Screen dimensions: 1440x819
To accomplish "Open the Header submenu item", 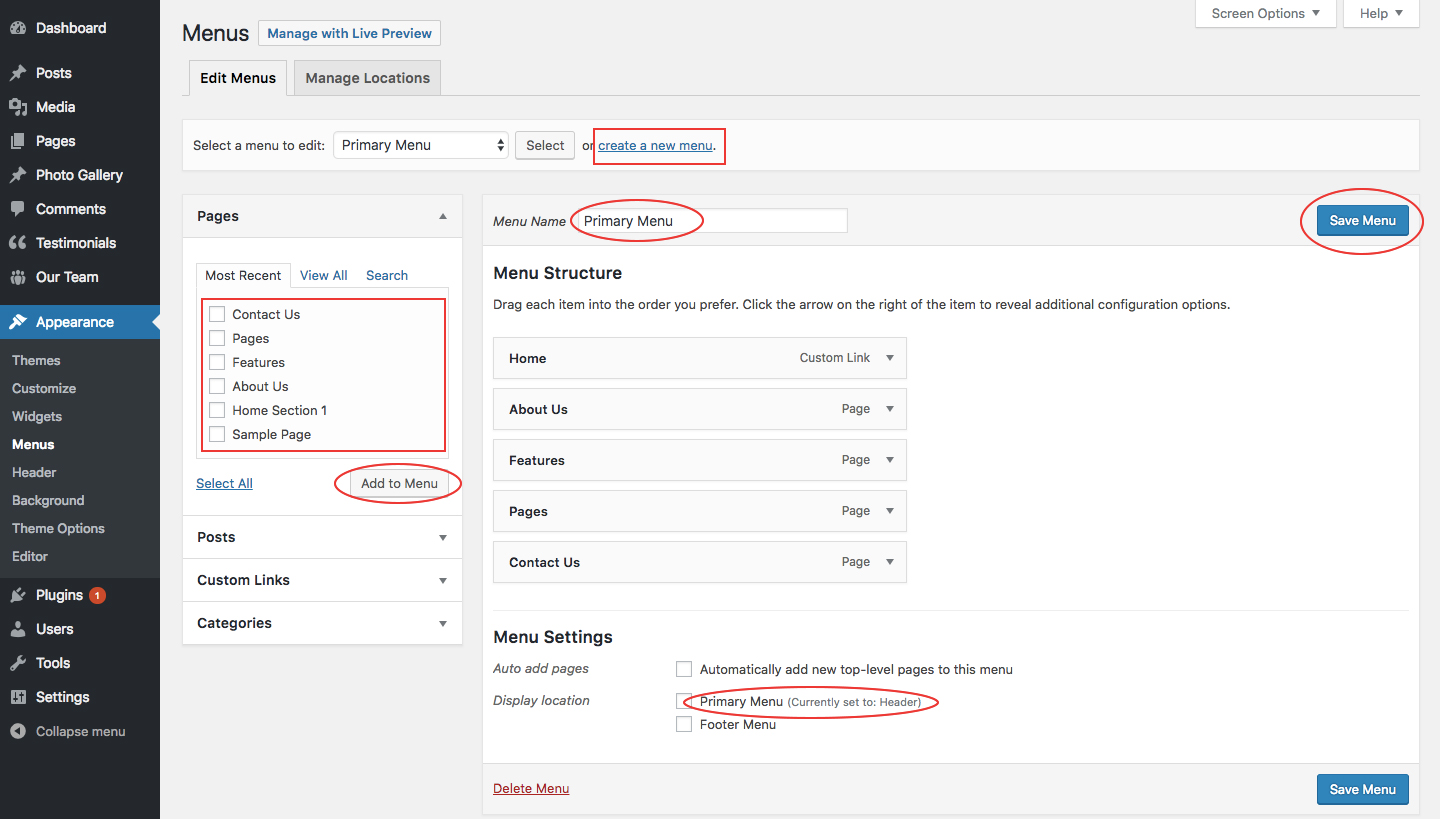I will pos(34,472).
